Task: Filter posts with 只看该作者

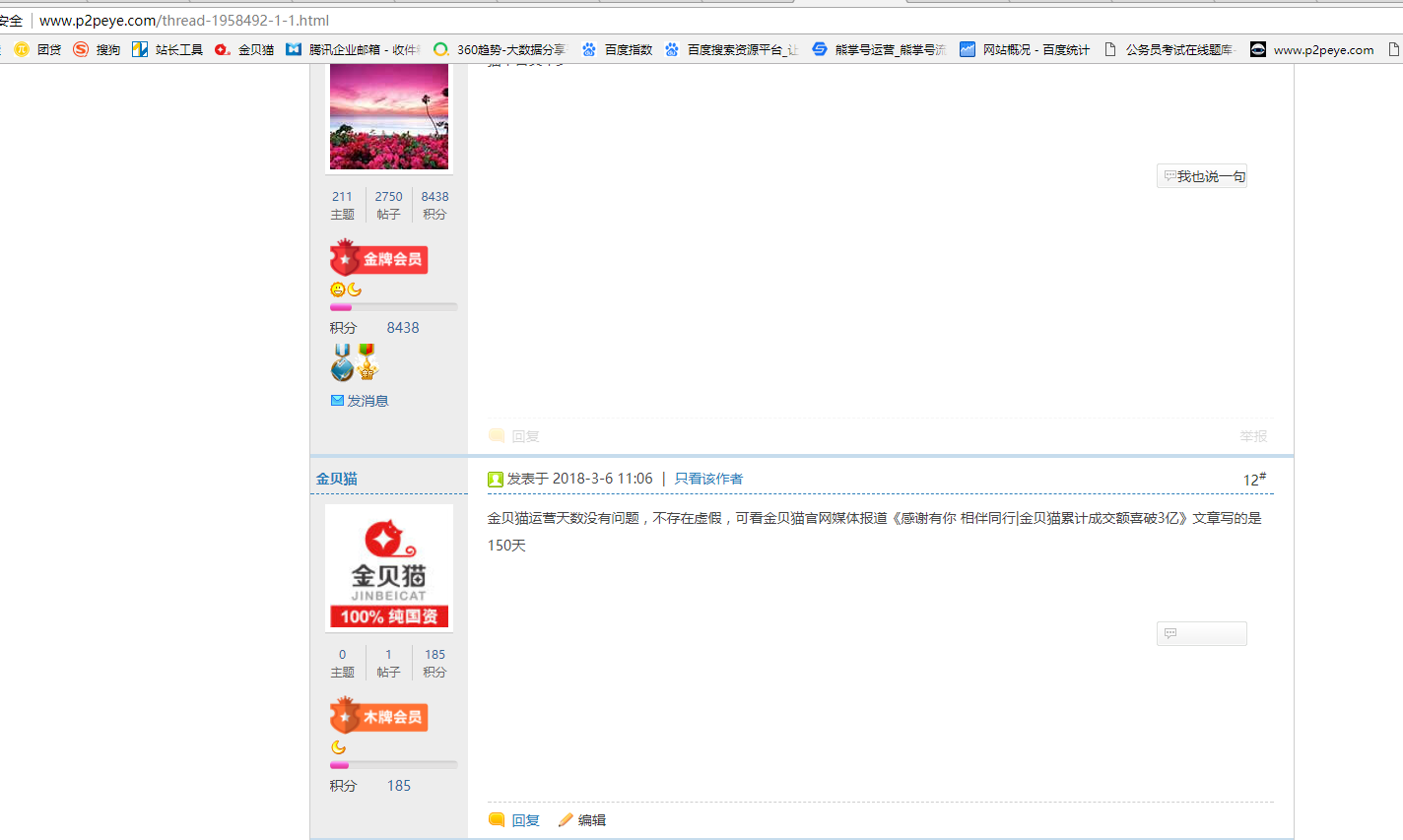Action: coord(708,479)
